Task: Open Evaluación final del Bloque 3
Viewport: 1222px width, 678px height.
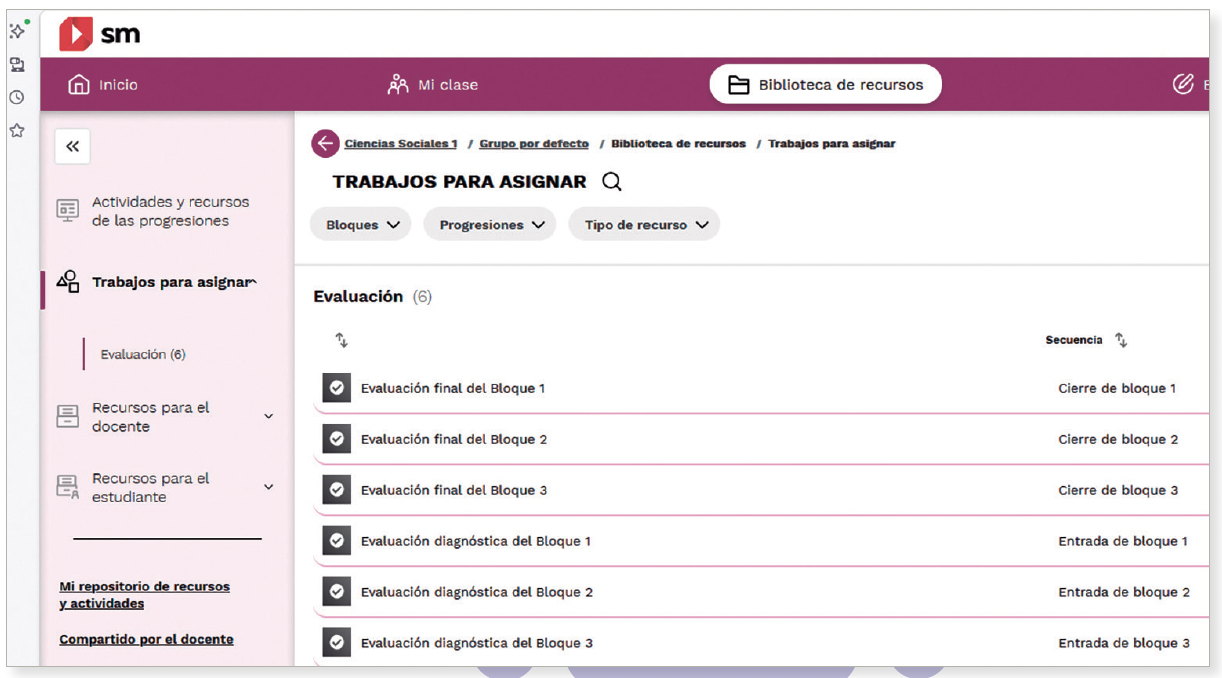Action: pos(454,490)
